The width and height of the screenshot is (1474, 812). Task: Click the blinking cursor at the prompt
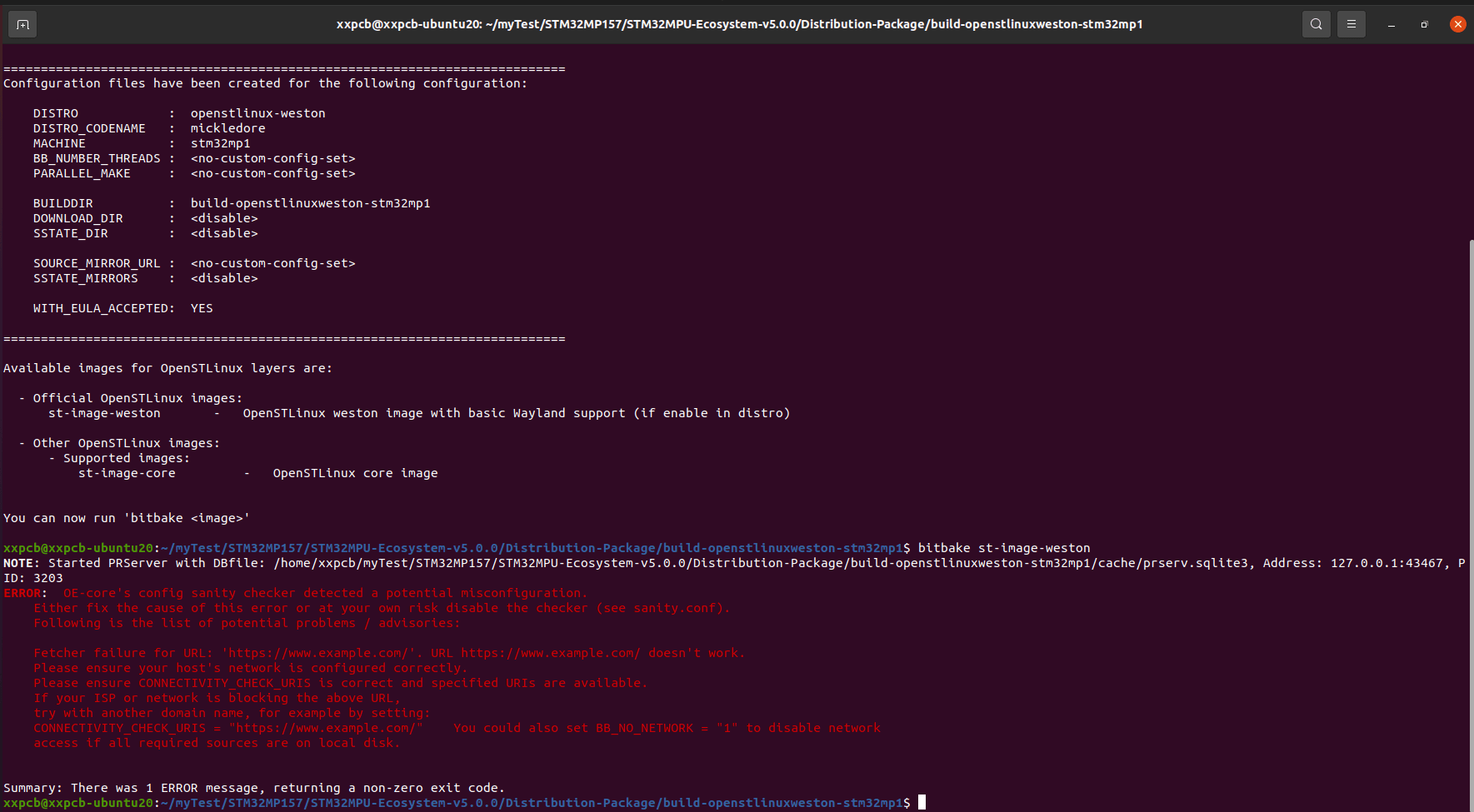pos(921,802)
